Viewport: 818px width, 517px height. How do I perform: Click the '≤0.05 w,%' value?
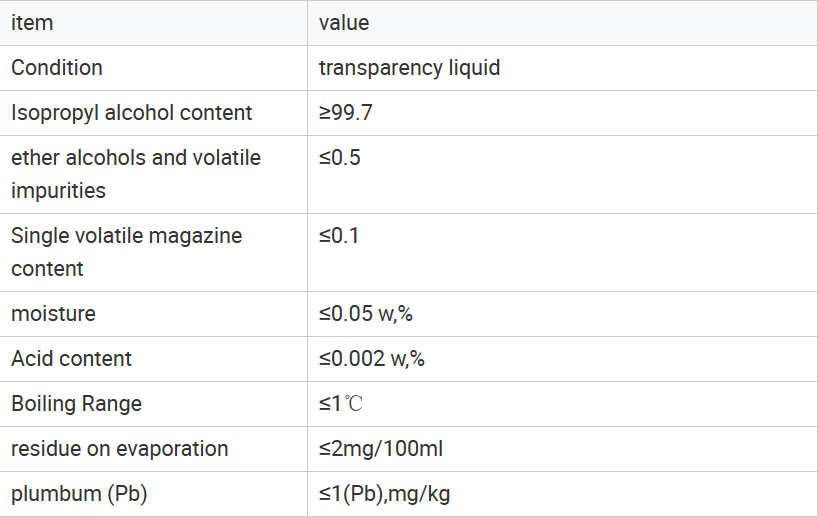pyautogui.click(x=366, y=314)
